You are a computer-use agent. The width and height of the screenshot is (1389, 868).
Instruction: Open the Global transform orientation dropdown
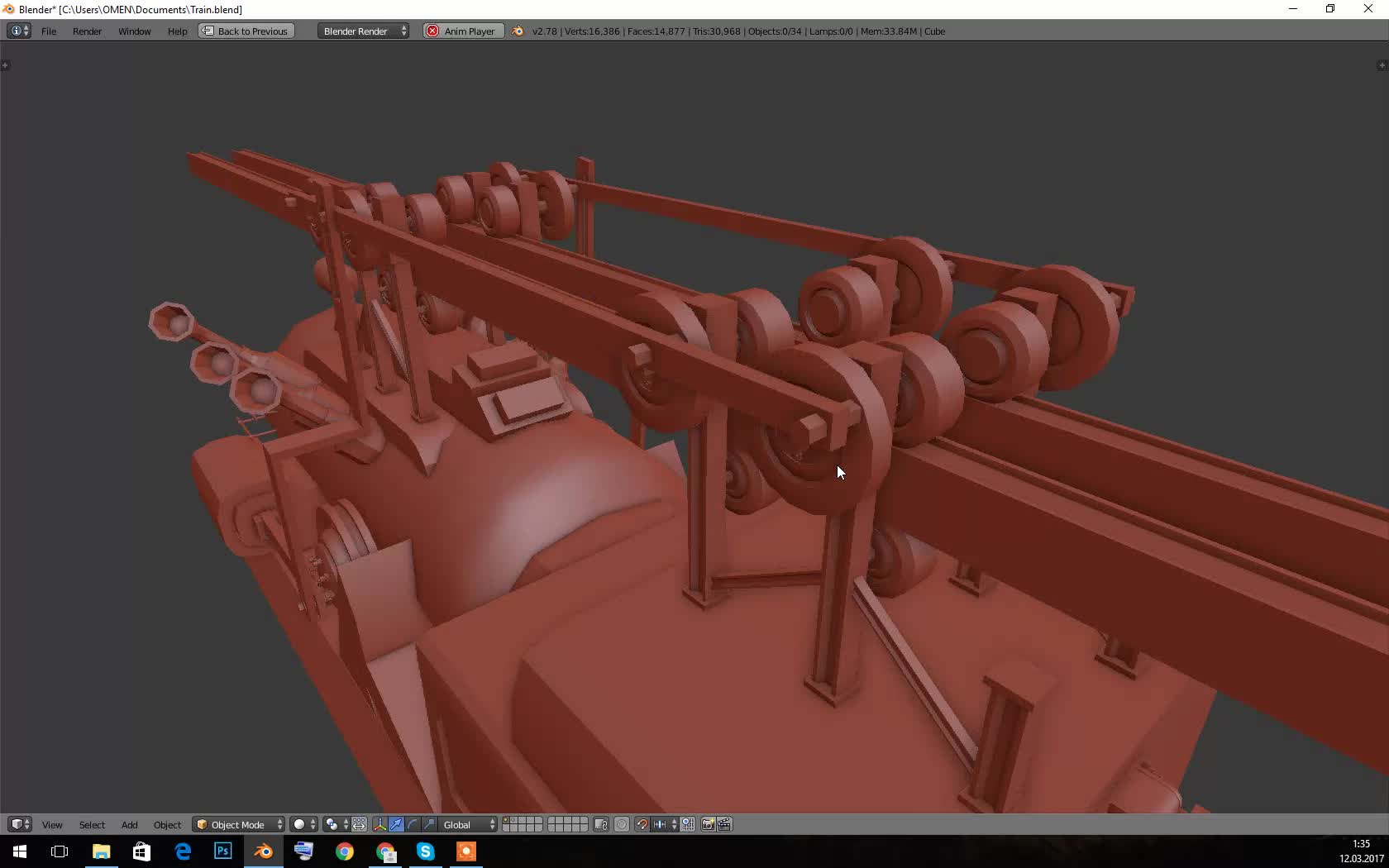click(463, 824)
